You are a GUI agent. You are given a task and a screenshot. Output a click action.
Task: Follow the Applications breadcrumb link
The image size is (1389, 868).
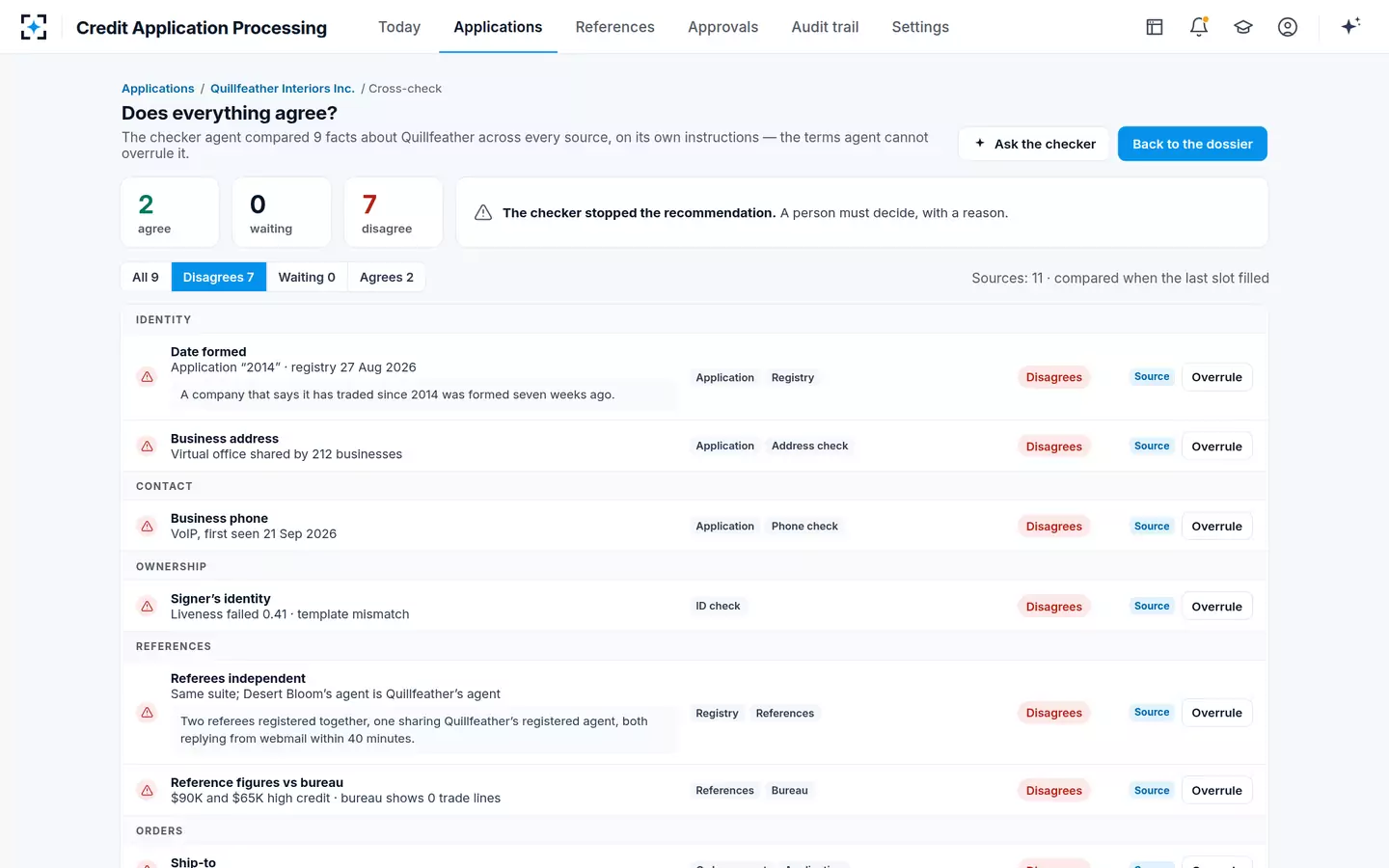pyautogui.click(x=158, y=88)
